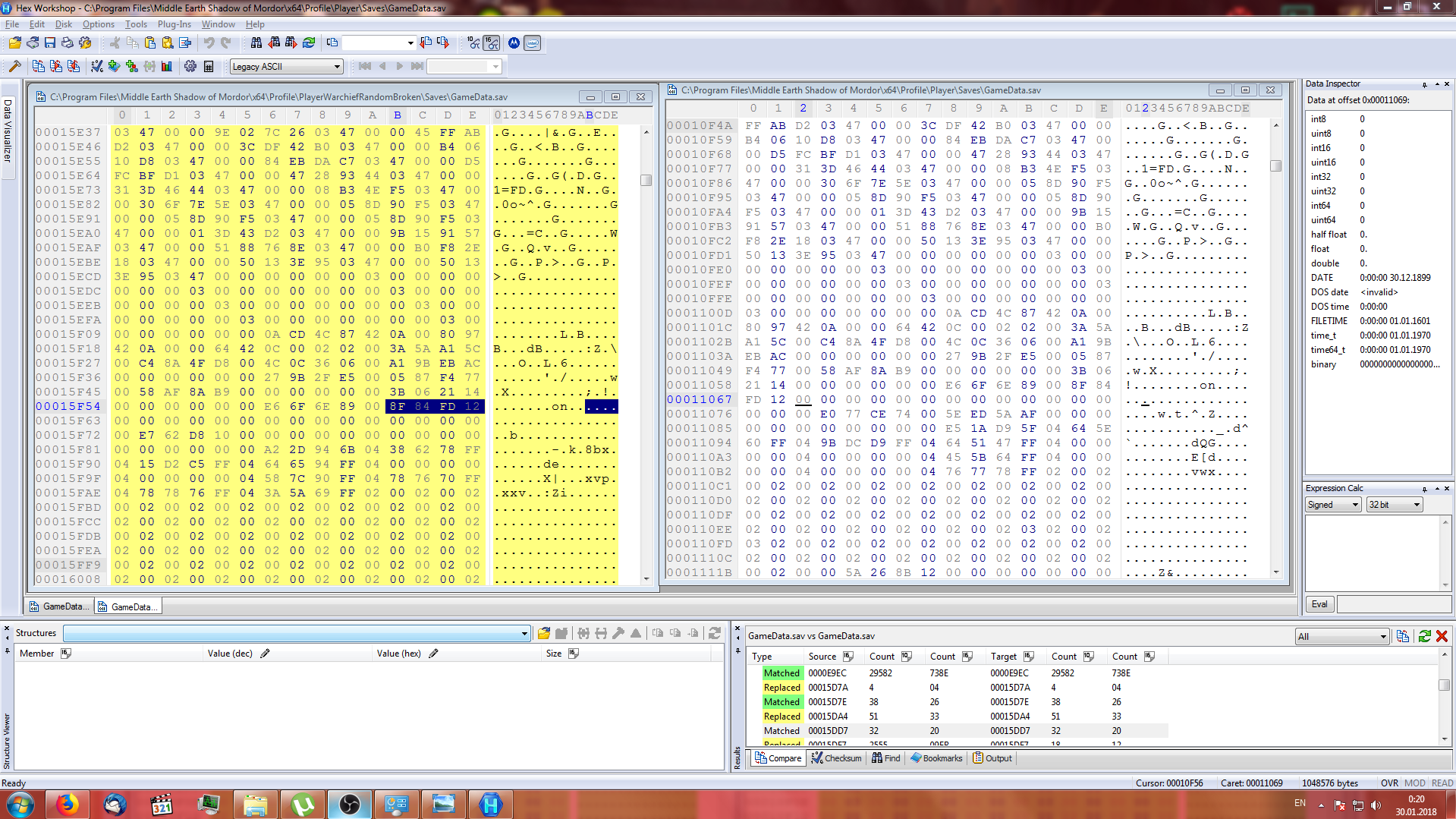Click the Goto offset icon

click(x=332, y=43)
